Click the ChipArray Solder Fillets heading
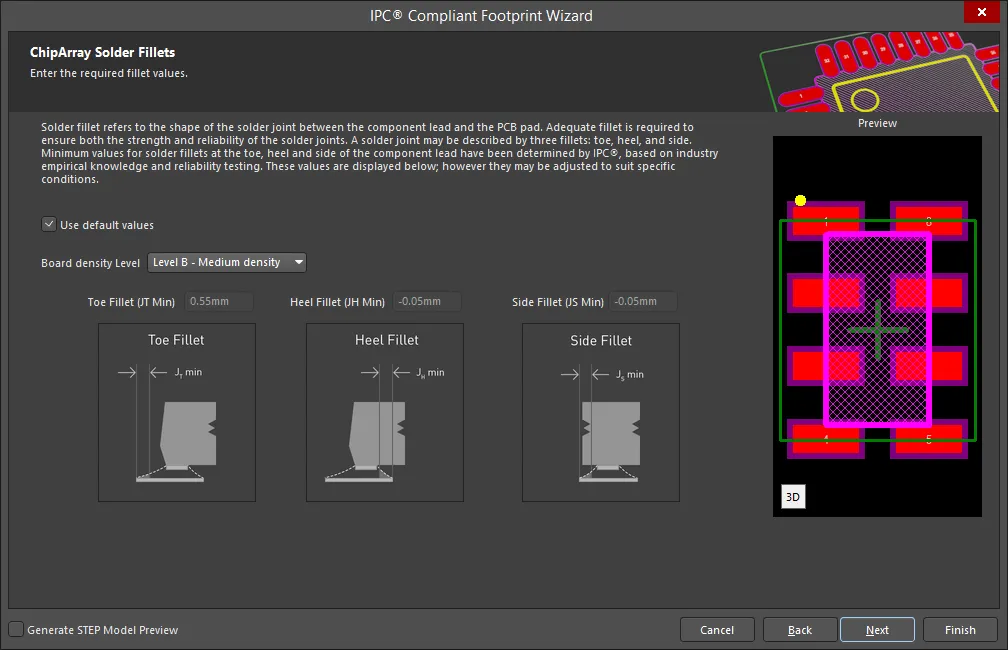The height and width of the screenshot is (650, 1008). [102, 52]
